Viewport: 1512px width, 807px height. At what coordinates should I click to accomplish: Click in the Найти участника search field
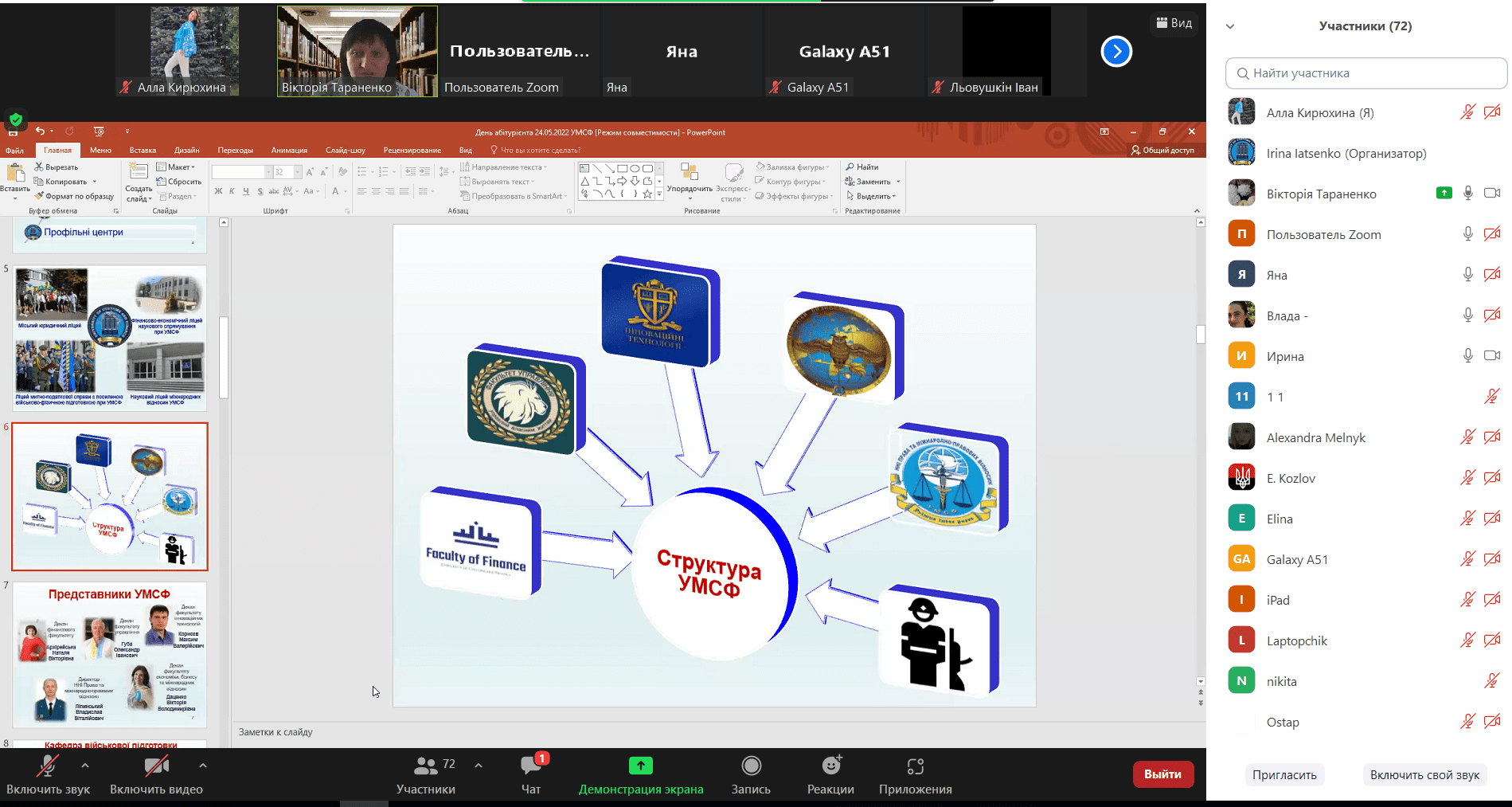[x=1366, y=73]
